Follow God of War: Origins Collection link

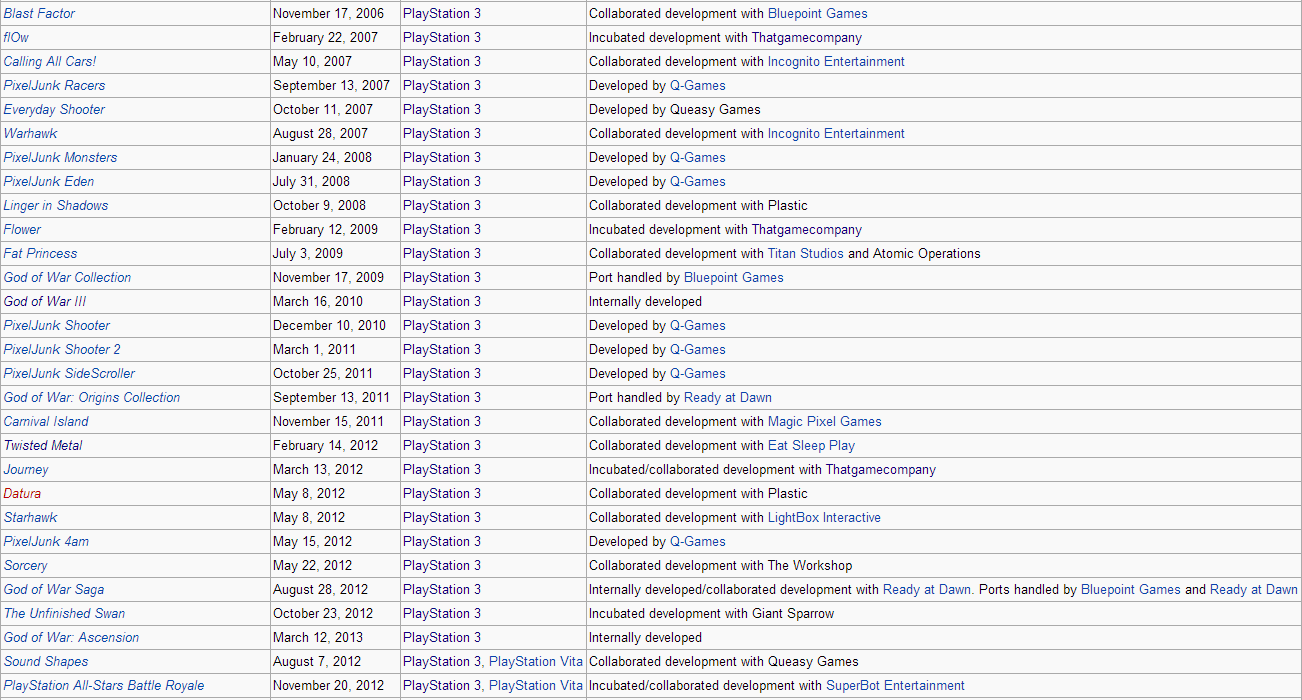(92, 397)
